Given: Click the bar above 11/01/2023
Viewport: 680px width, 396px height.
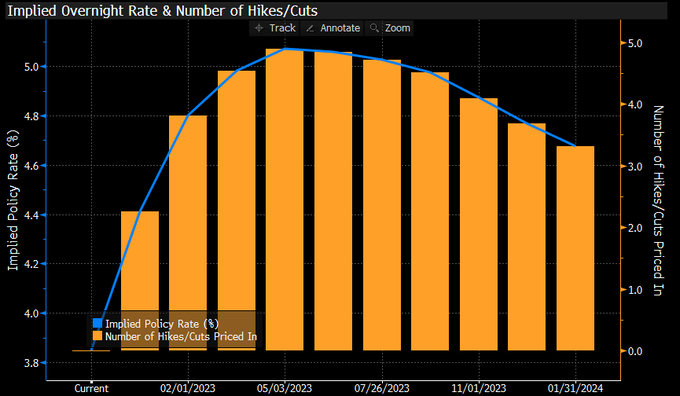Looking at the screenshot, I should tap(479, 224).
